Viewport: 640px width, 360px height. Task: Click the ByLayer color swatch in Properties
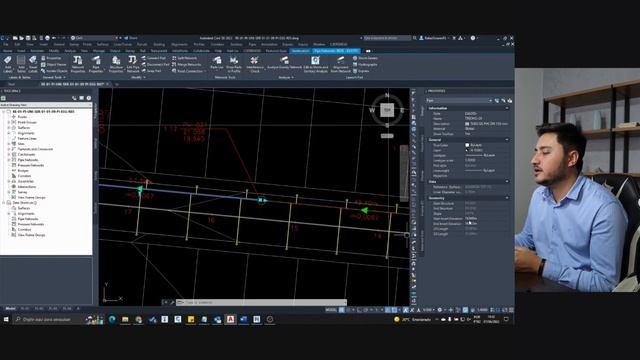click(467, 145)
